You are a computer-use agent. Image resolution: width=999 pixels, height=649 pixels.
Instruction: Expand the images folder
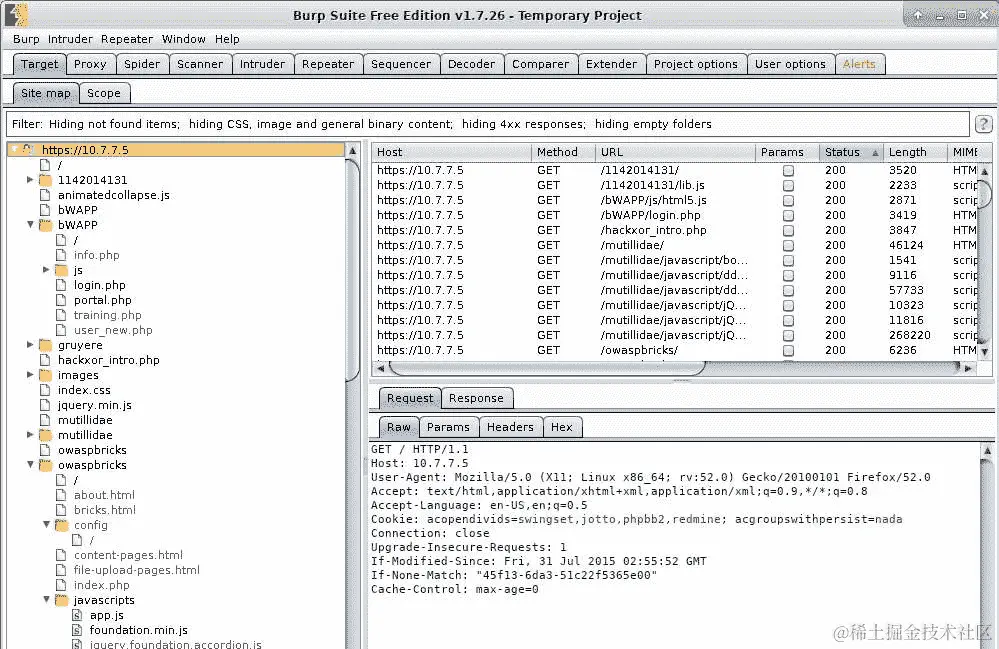[x=30, y=375]
